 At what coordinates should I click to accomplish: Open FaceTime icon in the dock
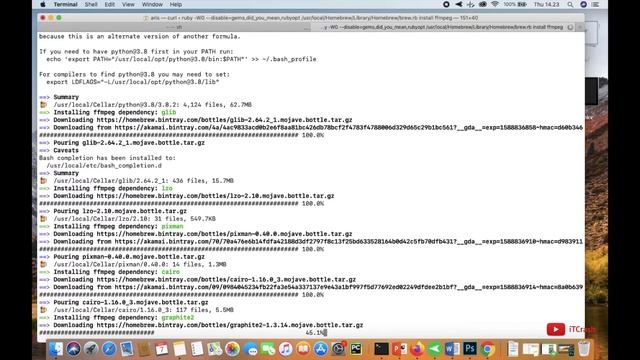(268, 349)
